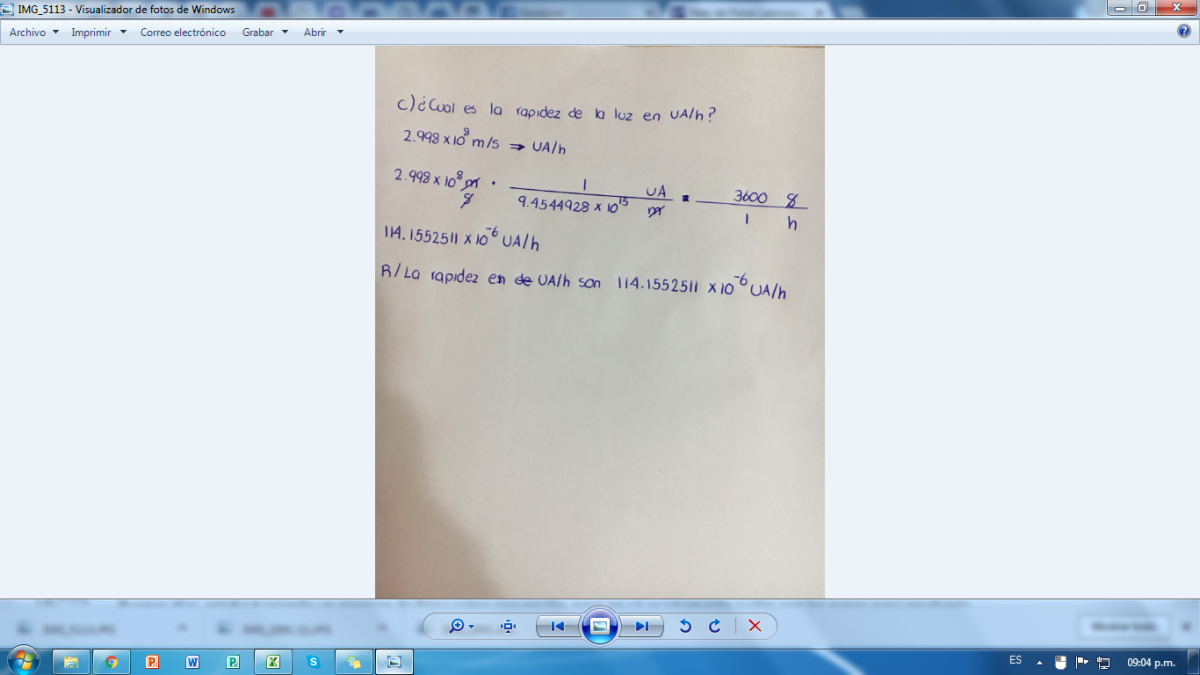Screen dimensions: 1200x675
Task: Go to the previous photo
Action: pyautogui.click(x=558, y=626)
